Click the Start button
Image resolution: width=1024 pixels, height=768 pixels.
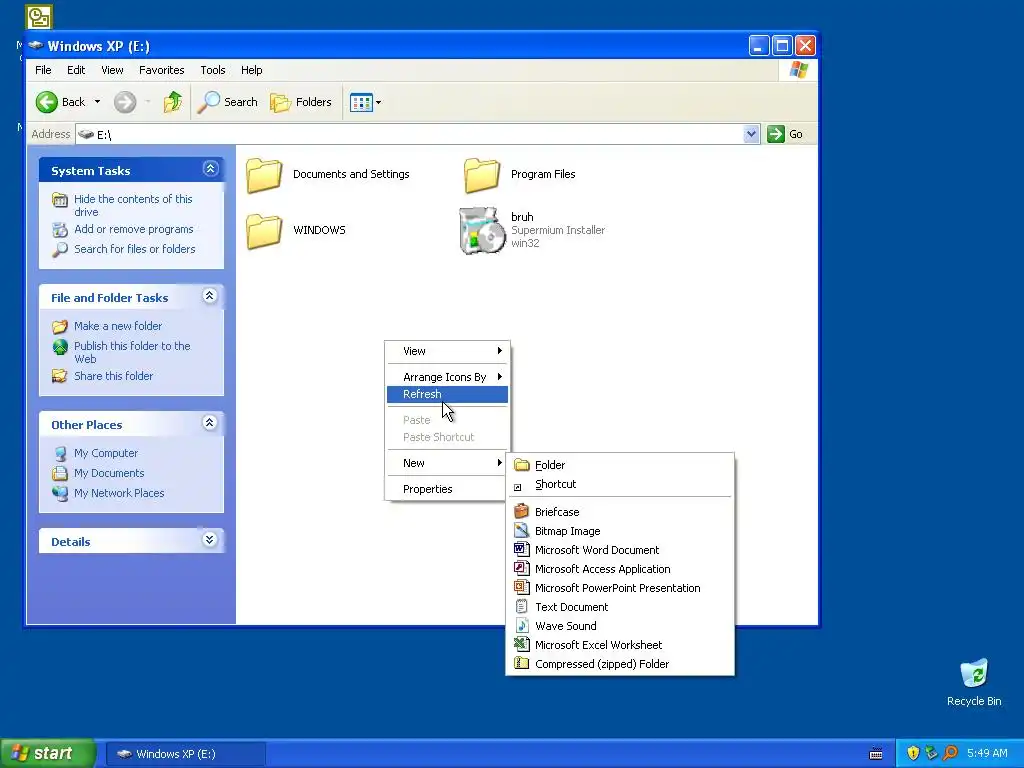click(x=48, y=754)
